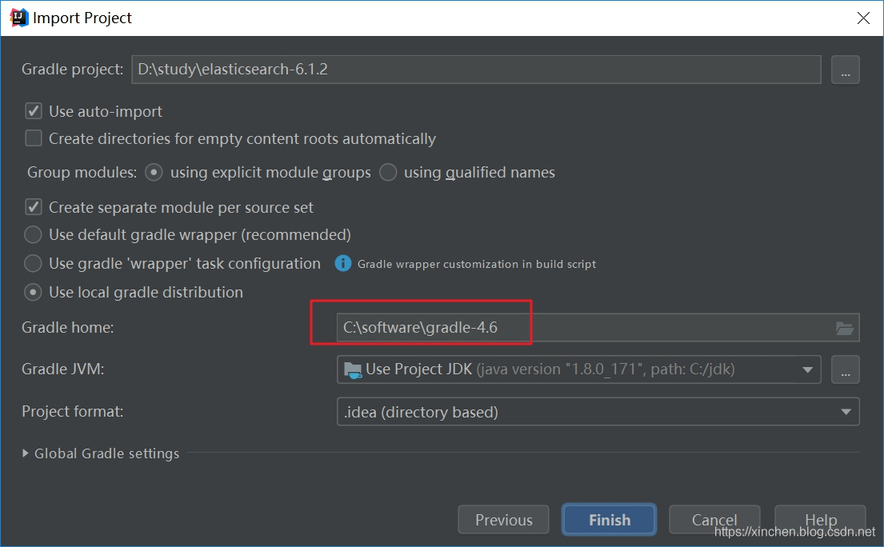This screenshot has height=547, width=884.
Task: Choose Use default gradle wrapper option
Action: click(x=34, y=235)
